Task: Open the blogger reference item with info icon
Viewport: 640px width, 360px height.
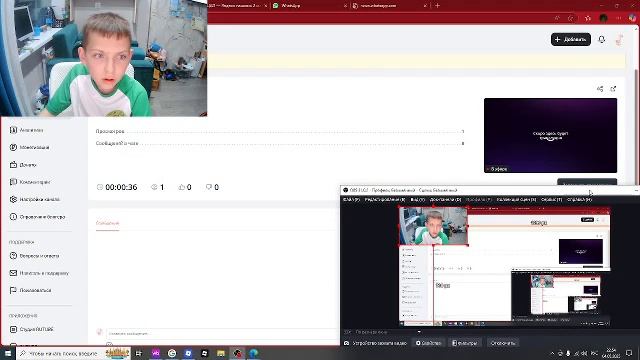Action: (37, 217)
